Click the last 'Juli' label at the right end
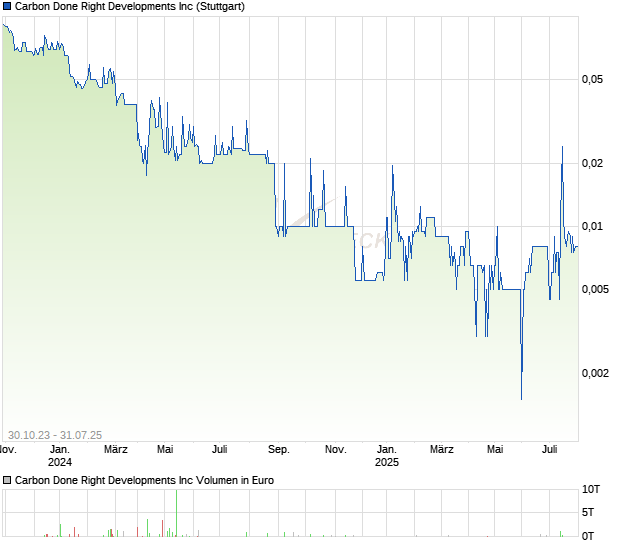Screen dimensions: 620x546 click(x=550, y=450)
